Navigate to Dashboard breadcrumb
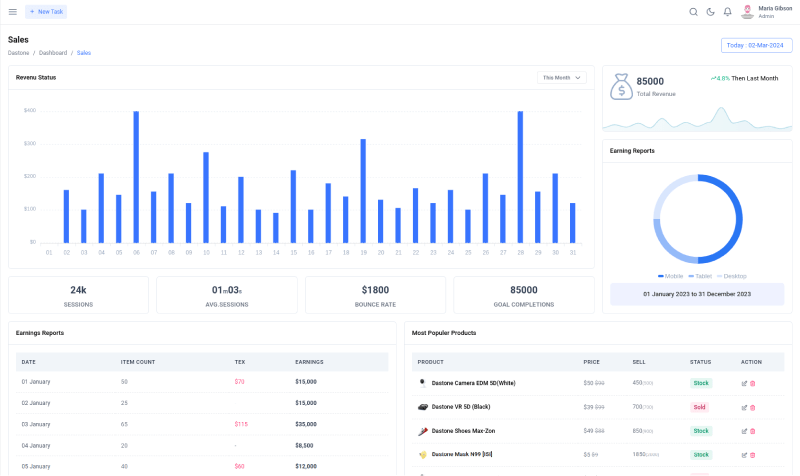 coord(53,52)
